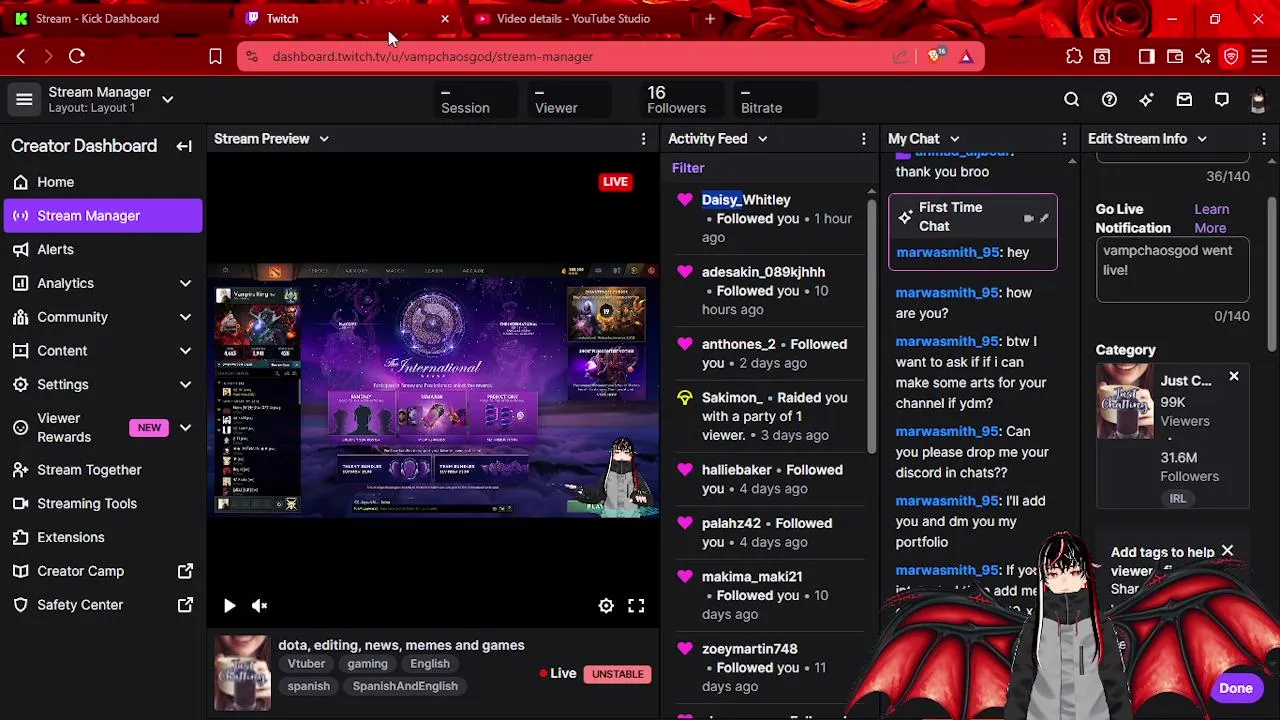Open the Brave shields icon

coord(934,56)
